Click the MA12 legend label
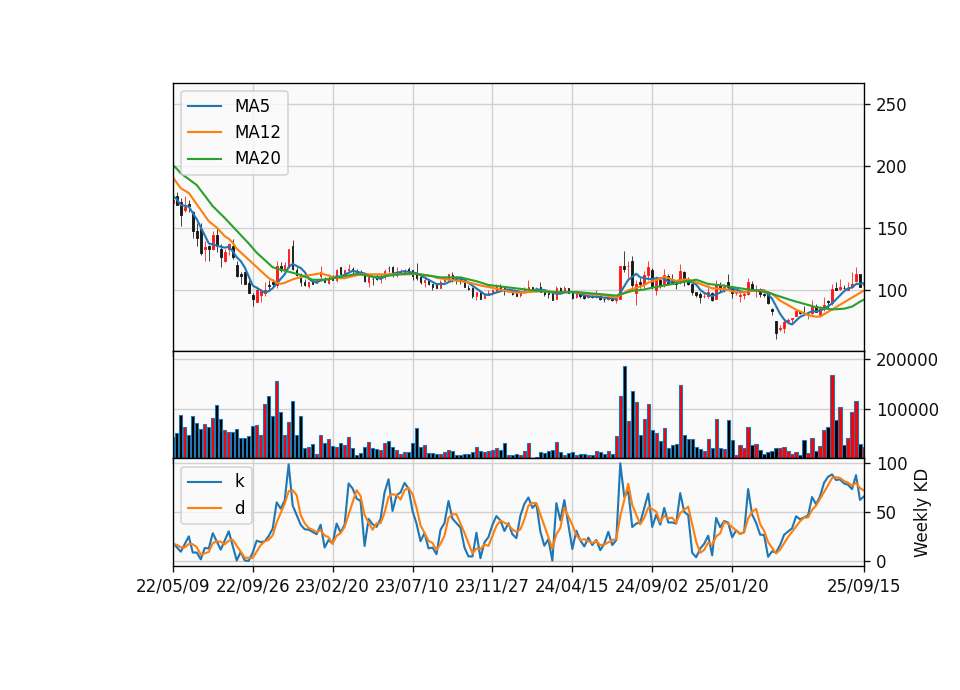960x690 pixels. (257, 132)
